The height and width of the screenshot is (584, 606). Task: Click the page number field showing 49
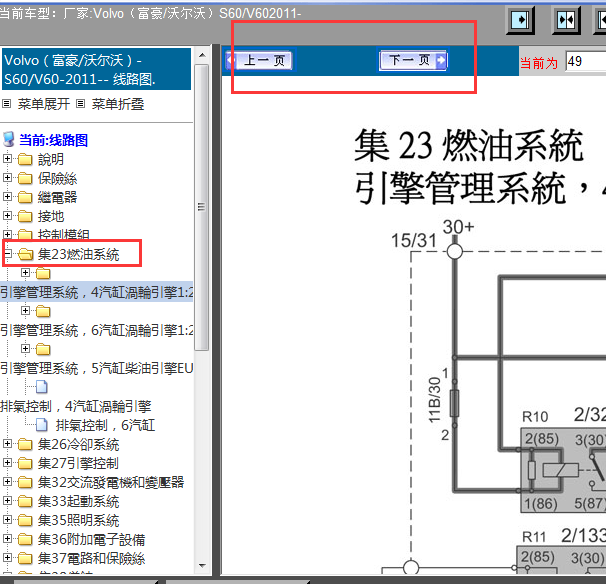[586, 61]
